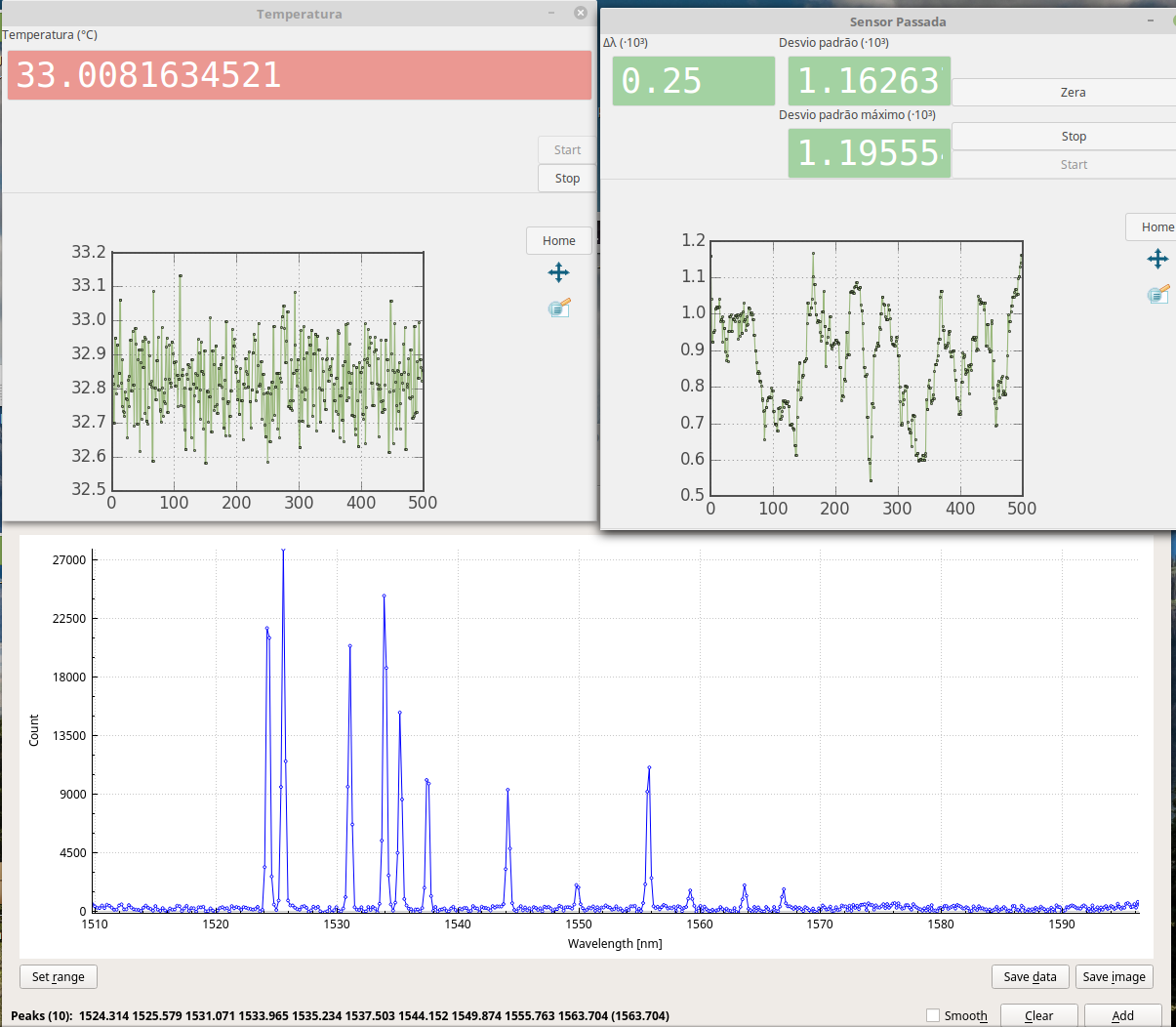This screenshot has width=1176, height=1027.
Task: Click the Desvio padrão máximo label
Action: pyautogui.click(x=857, y=115)
